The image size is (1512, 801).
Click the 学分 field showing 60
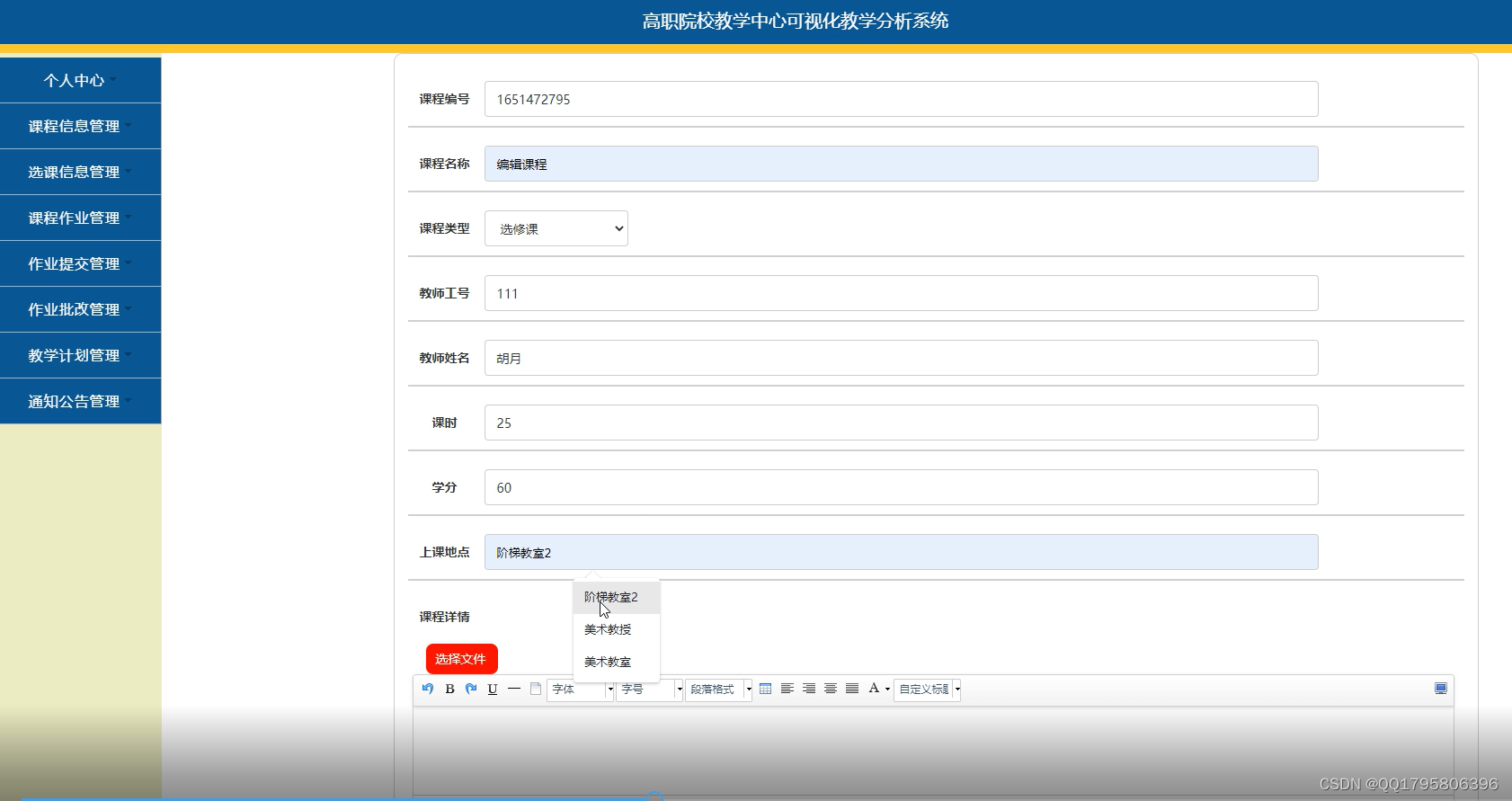click(902, 487)
